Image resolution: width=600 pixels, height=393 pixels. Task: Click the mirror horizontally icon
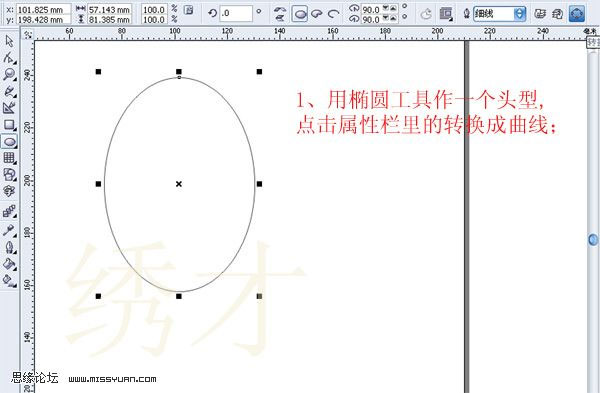[280, 10]
